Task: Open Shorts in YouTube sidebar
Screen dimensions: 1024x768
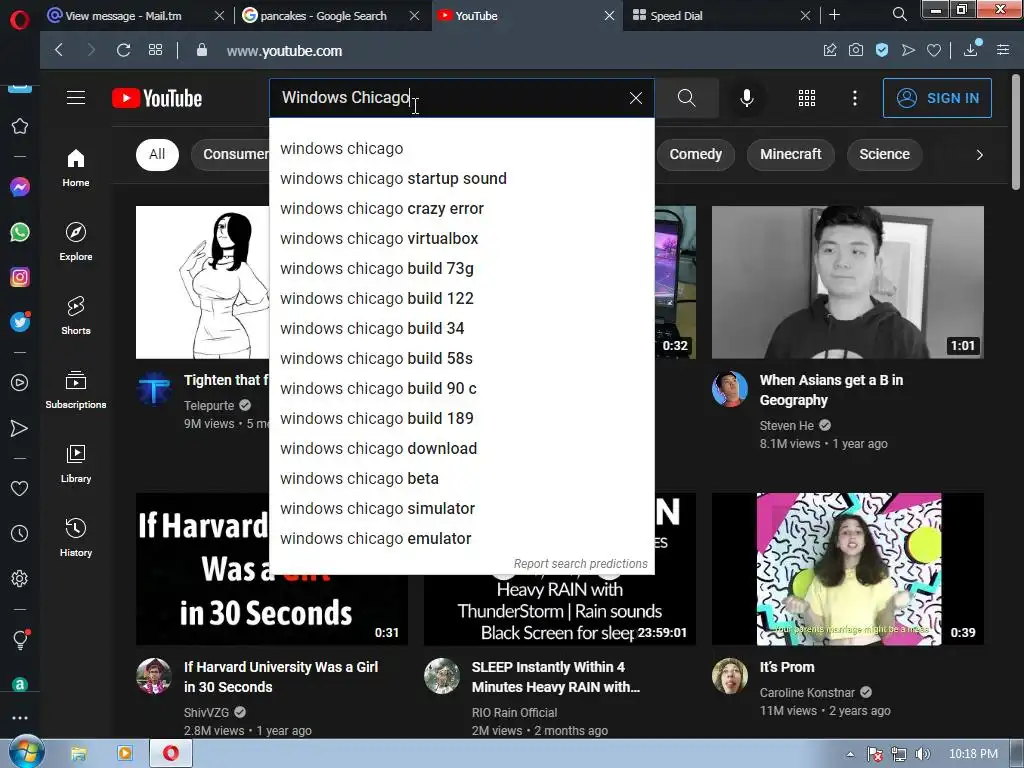Action: (x=76, y=315)
